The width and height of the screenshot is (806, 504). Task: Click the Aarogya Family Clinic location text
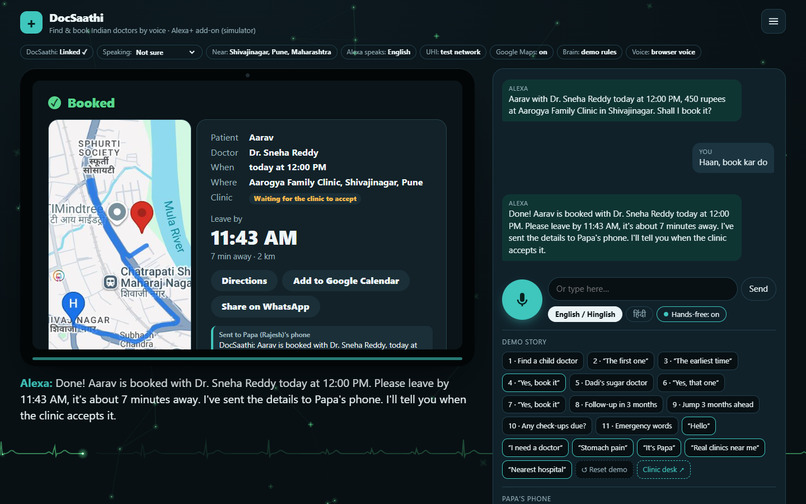336,183
